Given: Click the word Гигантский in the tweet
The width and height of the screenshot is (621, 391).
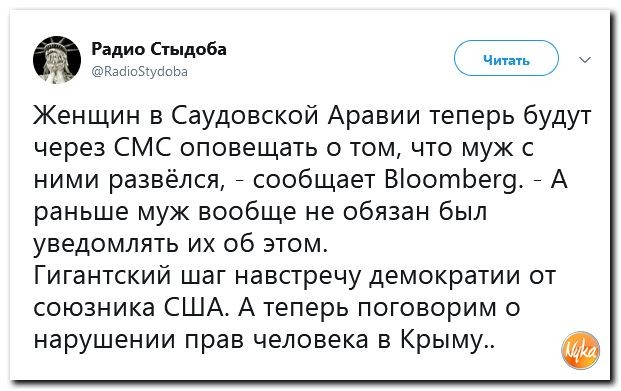Looking at the screenshot, I should (x=103, y=276).
